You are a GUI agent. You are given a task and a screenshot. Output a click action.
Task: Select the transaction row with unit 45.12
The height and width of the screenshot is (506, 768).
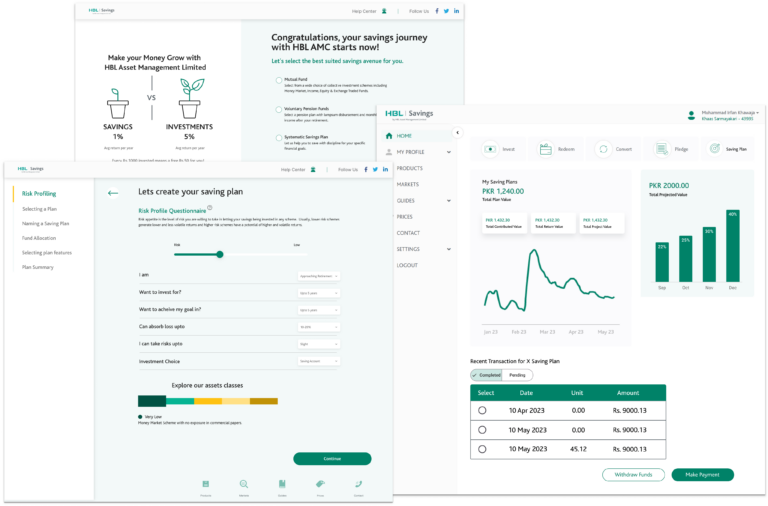pyautogui.click(x=482, y=449)
